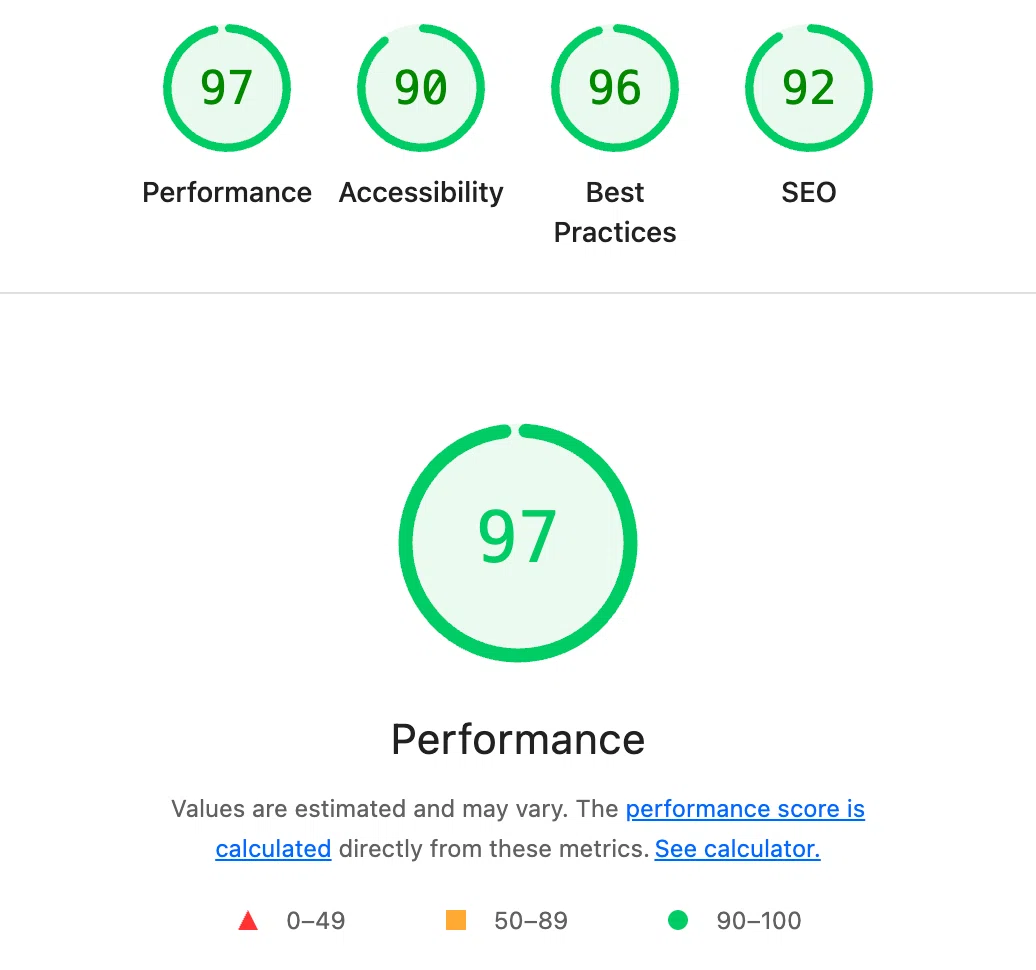Select the SEO category label
The image size is (1036, 970).
[x=808, y=192]
